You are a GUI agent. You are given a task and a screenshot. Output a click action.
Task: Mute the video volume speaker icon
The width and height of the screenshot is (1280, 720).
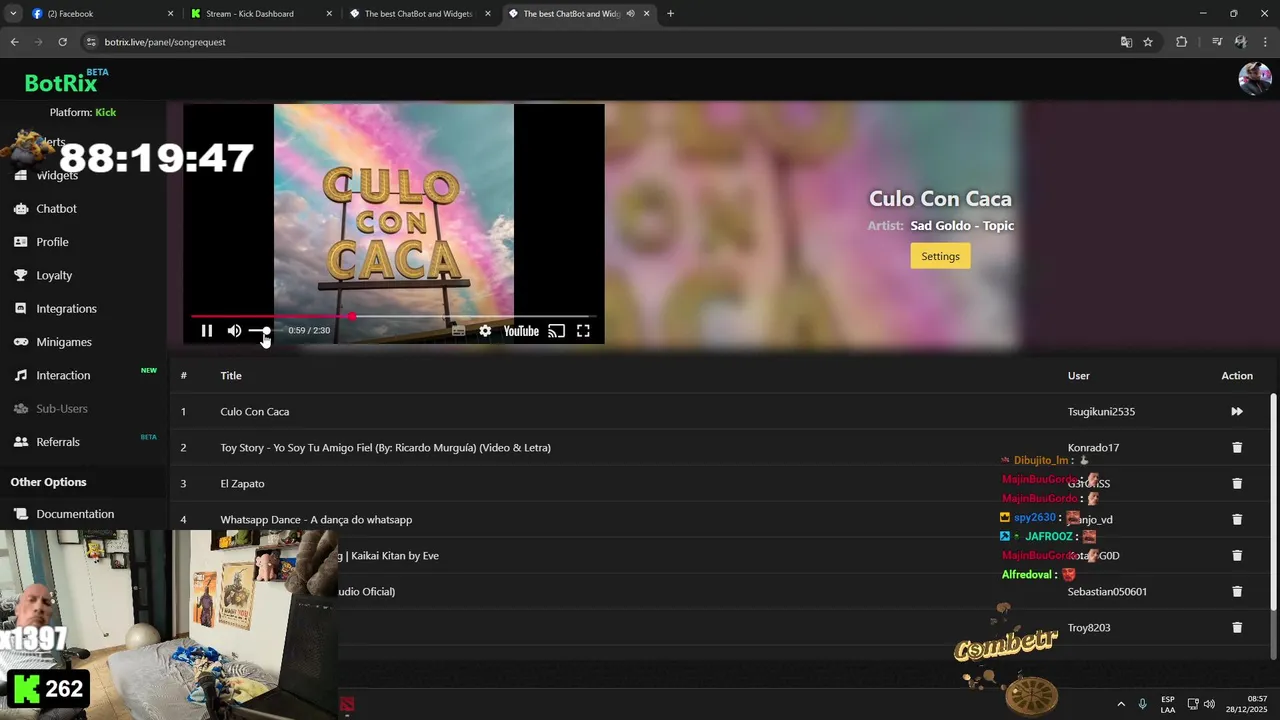point(234,331)
